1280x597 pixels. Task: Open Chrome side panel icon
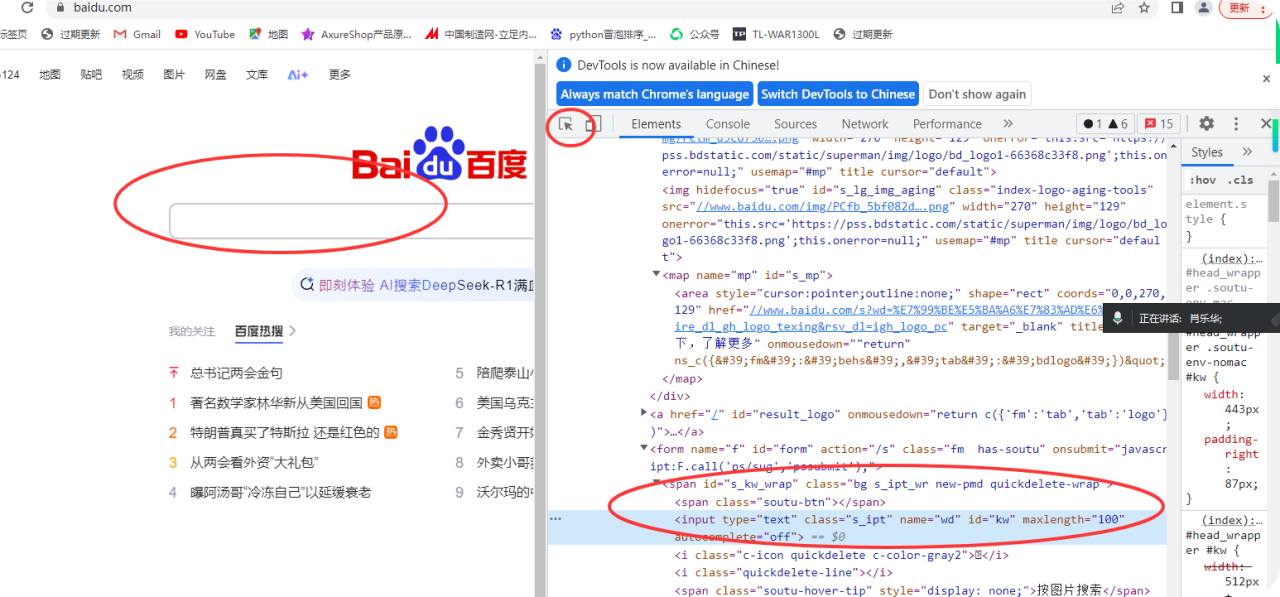1177,7
